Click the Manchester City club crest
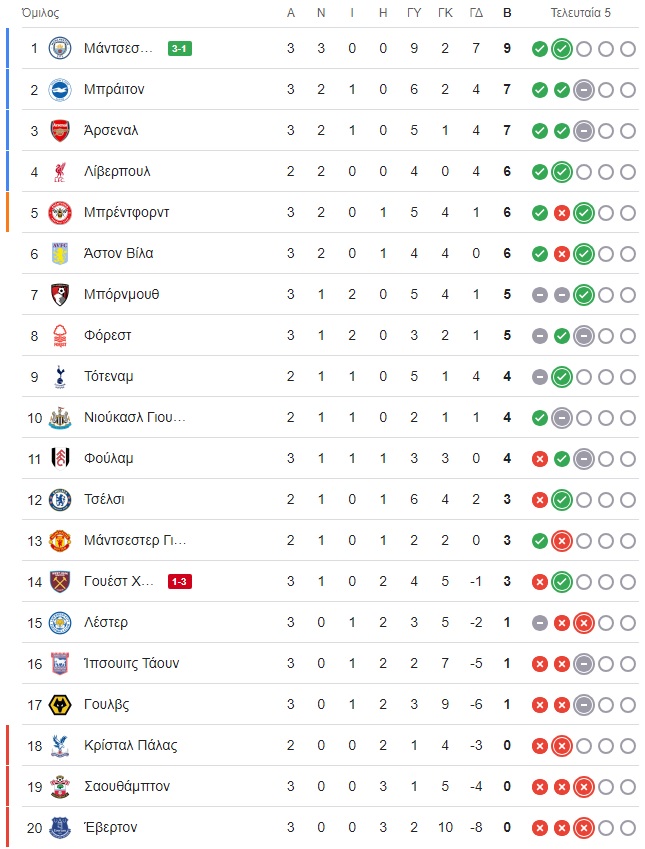This screenshot has width=645, height=849. tap(60, 48)
